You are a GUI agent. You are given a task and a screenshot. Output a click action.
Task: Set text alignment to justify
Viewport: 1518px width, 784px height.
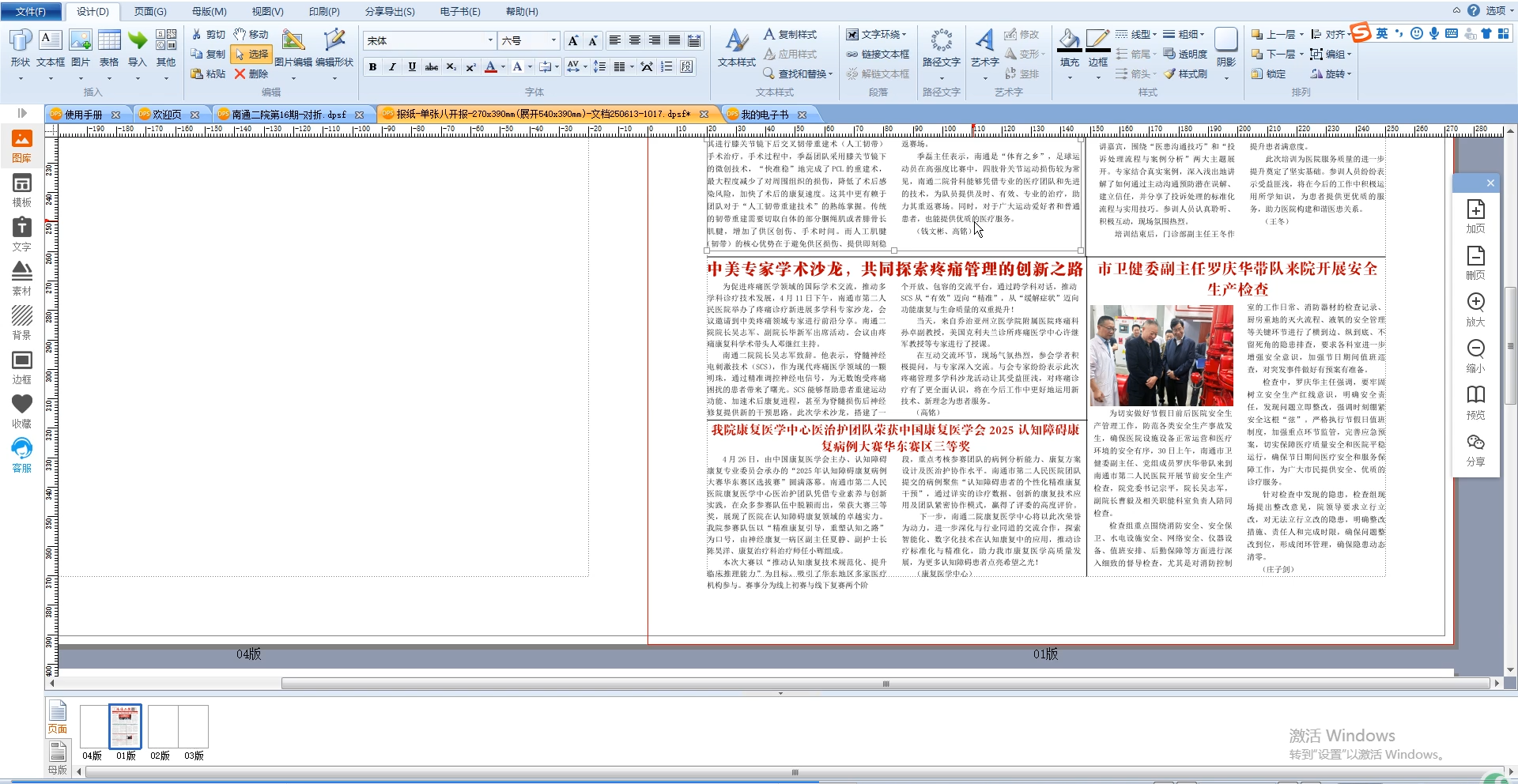pyautogui.click(x=674, y=41)
